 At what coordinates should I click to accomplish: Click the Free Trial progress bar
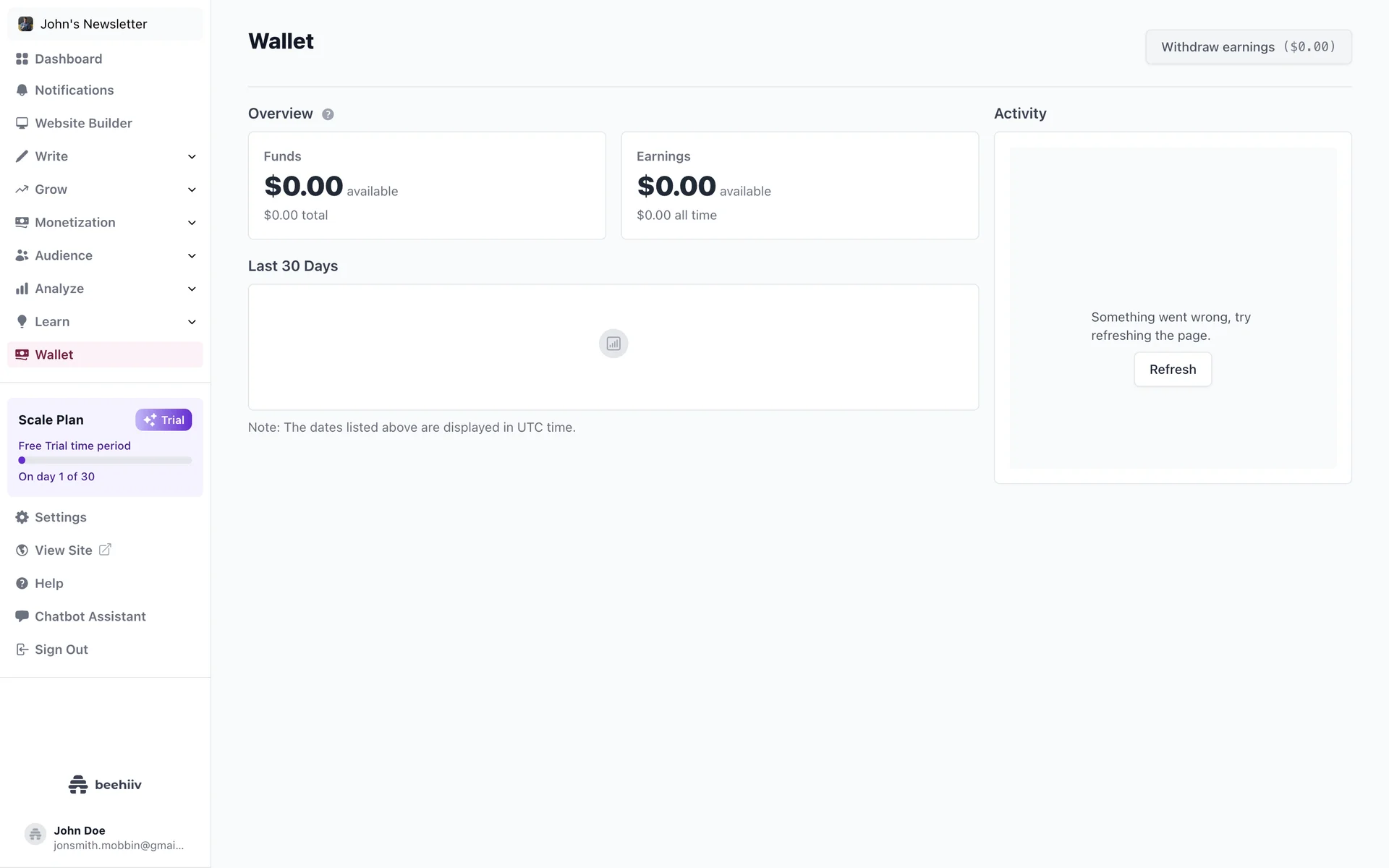point(105,460)
